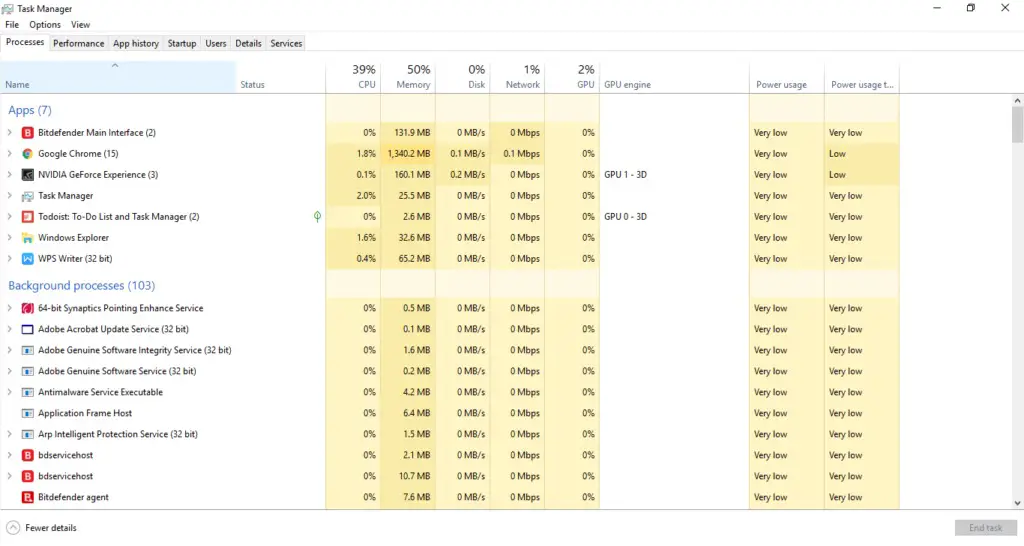Click the green leaf status icon for Todoist
The width and height of the screenshot is (1024, 546).
pos(317,216)
